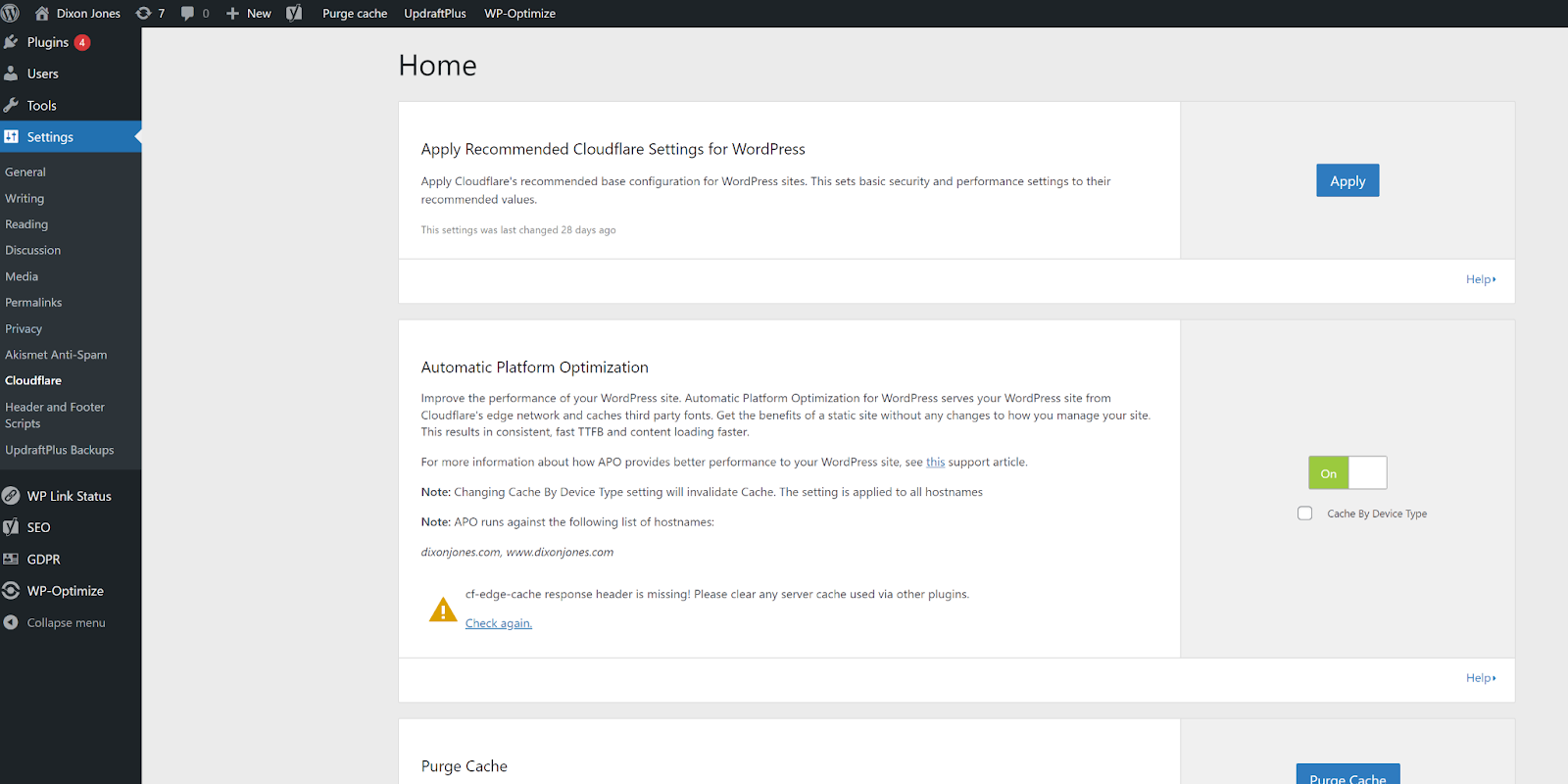This screenshot has width=1568, height=784.
Task: Click the hostnames text dixonjones.com, www.dixonjones.com
Action: click(517, 553)
